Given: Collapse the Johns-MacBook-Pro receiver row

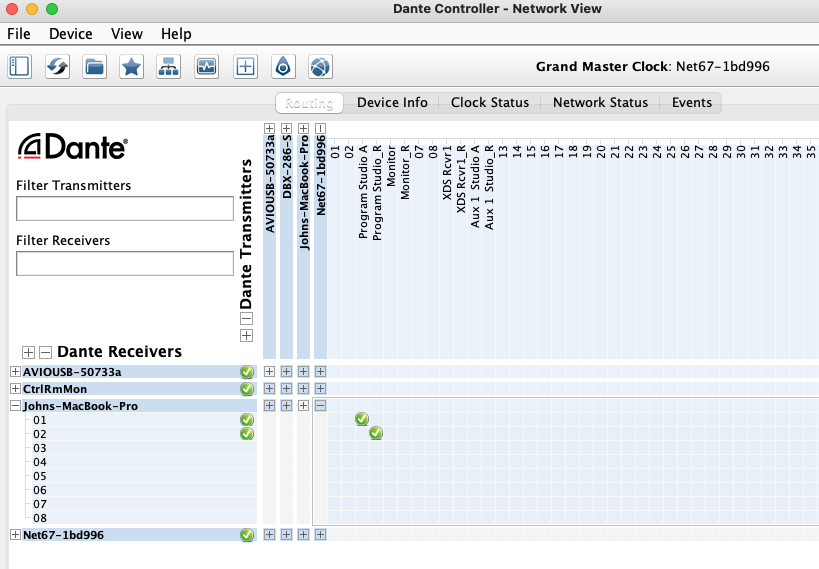Looking at the screenshot, I should coord(15,405).
